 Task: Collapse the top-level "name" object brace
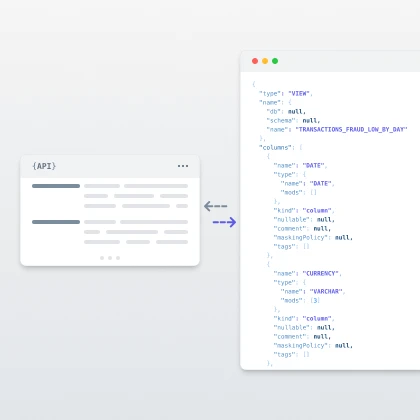click(x=290, y=103)
